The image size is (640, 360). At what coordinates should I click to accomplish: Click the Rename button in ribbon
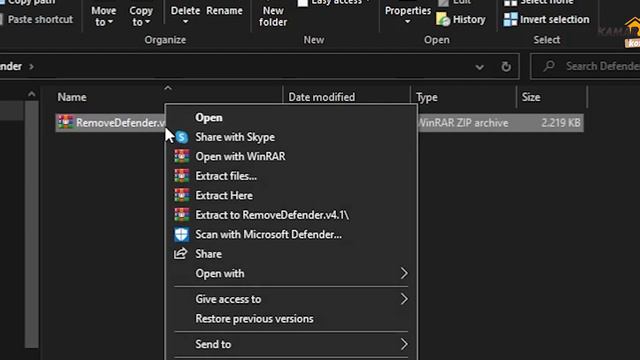point(224,11)
